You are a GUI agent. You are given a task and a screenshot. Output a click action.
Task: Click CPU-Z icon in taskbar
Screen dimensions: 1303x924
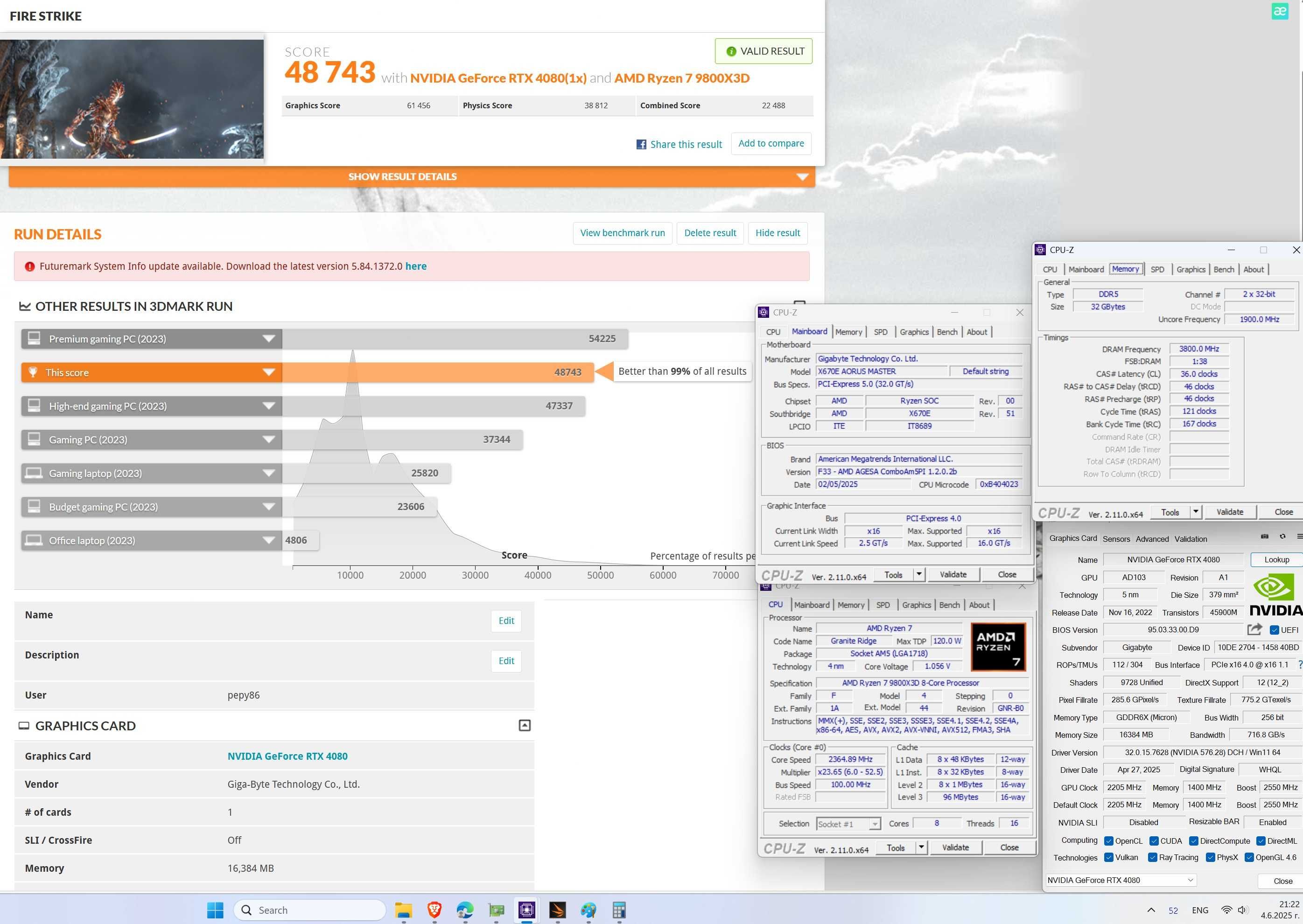[527, 910]
